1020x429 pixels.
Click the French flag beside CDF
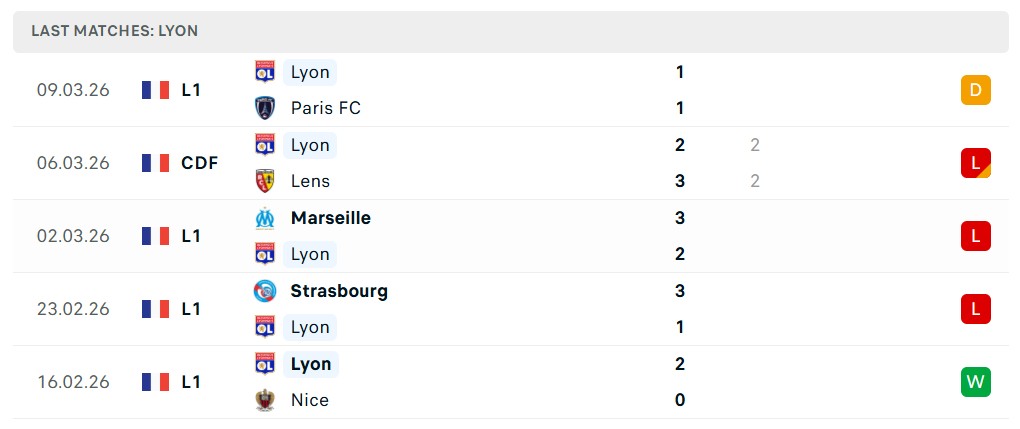[155, 163]
